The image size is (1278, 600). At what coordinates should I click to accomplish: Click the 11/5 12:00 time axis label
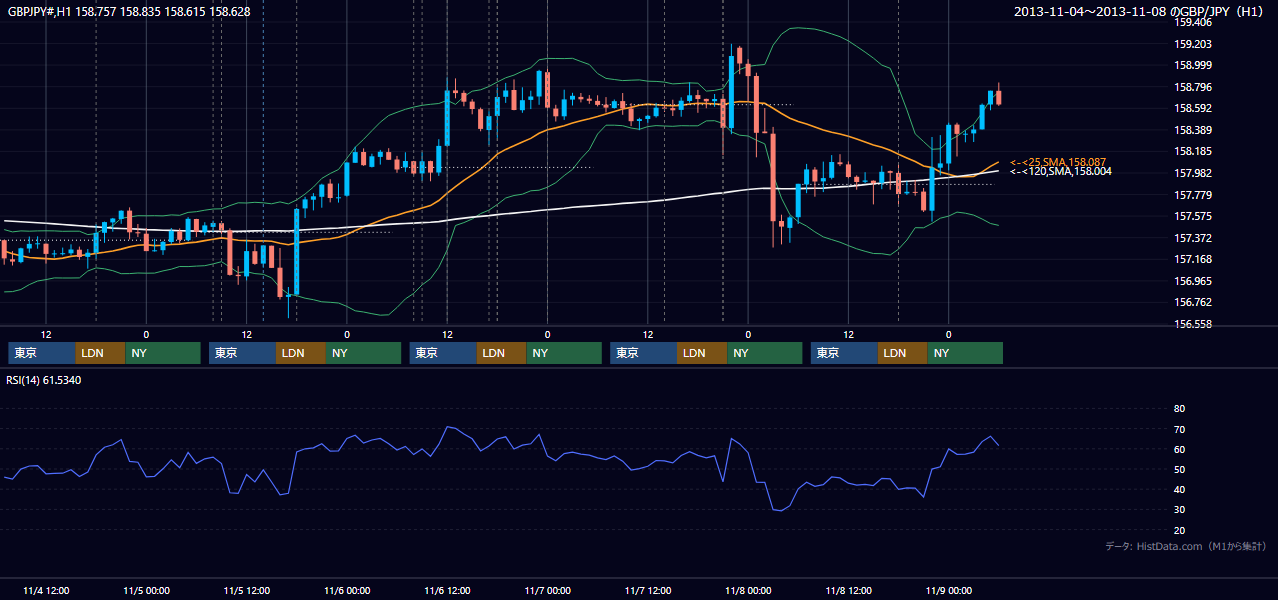(x=246, y=590)
